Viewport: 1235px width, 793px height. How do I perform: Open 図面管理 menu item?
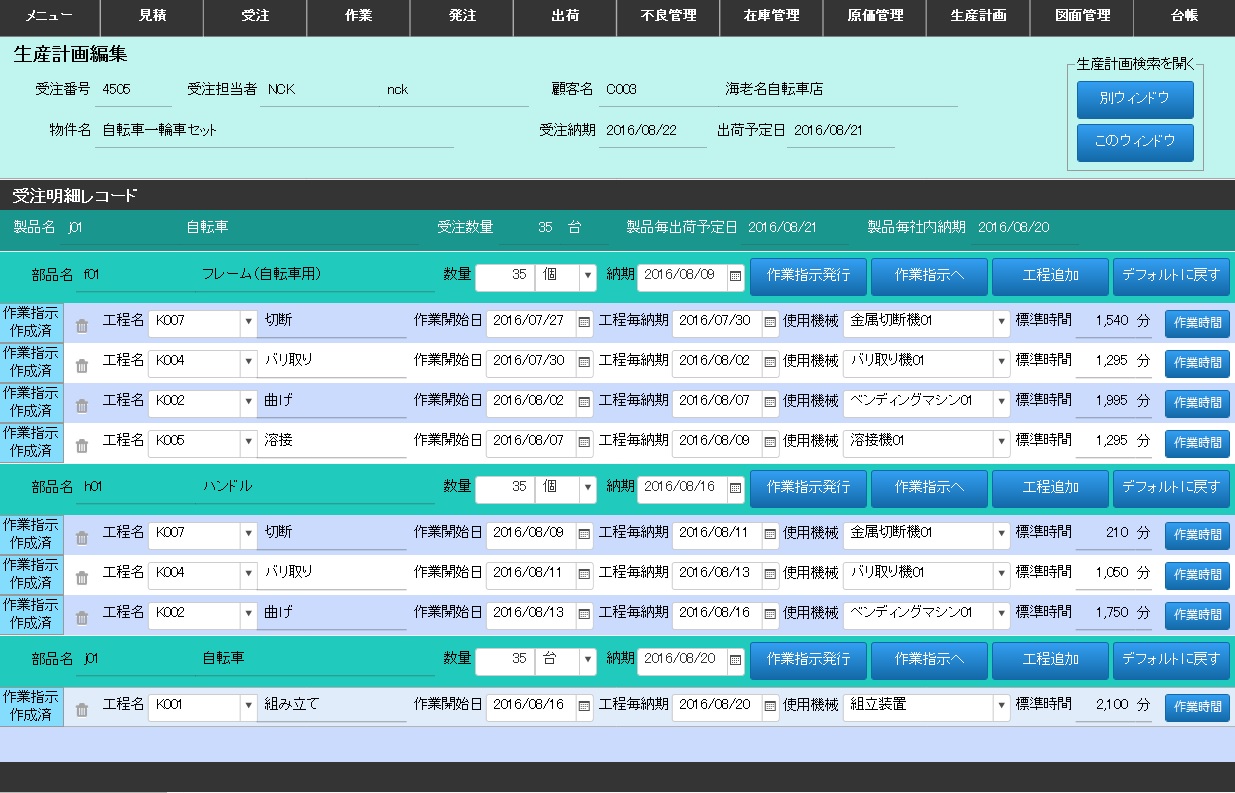(x=1081, y=17)
